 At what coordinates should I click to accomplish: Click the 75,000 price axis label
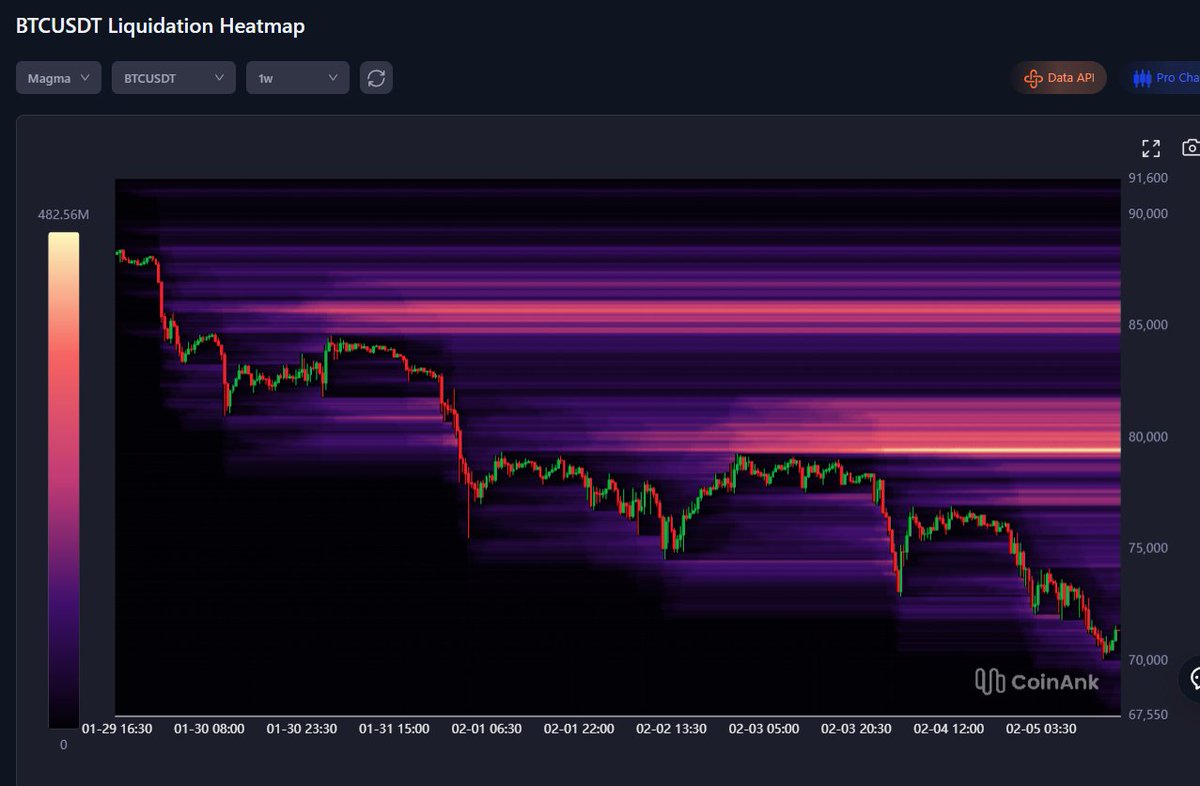pos(1148,548)
